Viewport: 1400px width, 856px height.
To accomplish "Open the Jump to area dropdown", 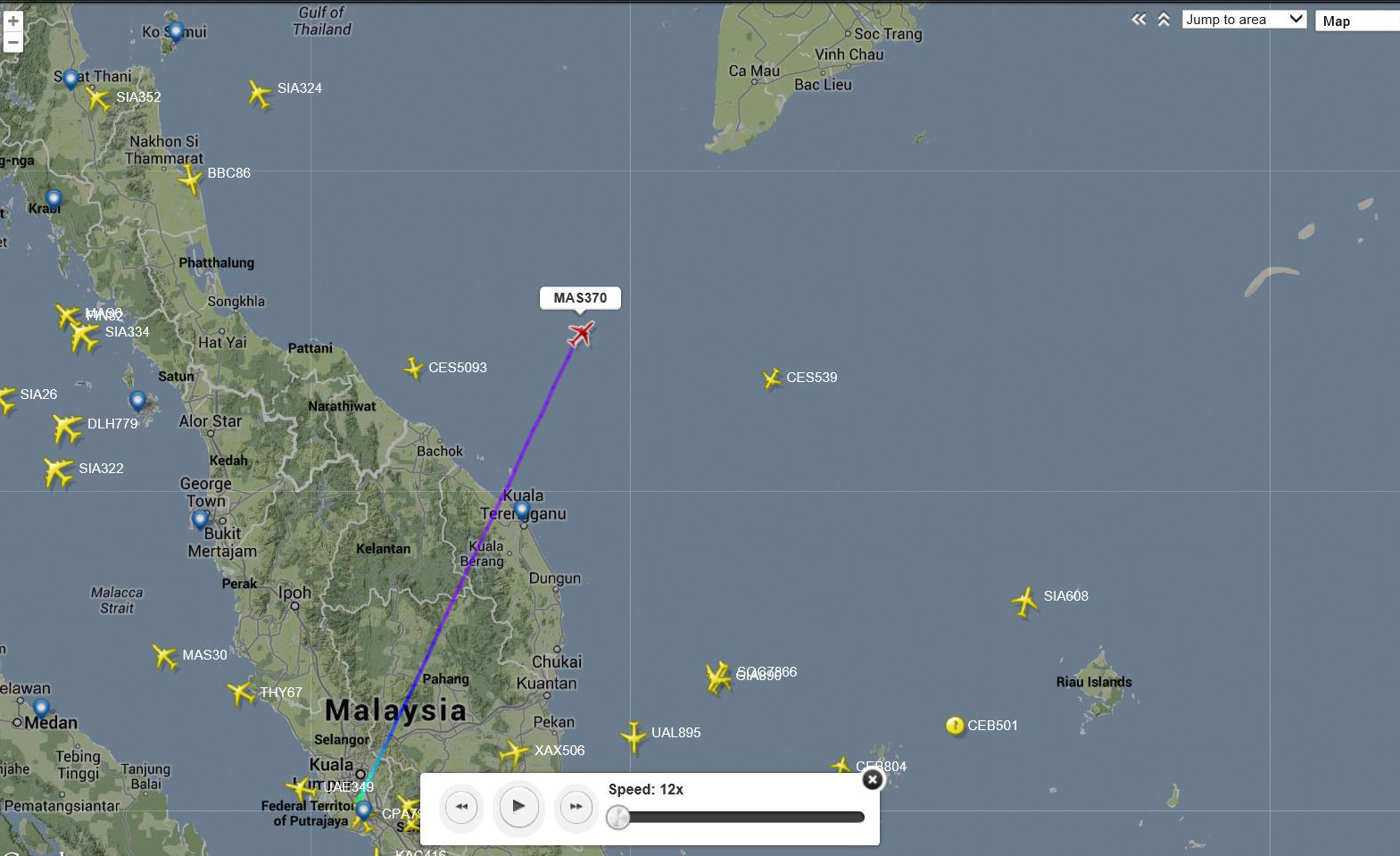I will click(1244, 20).
